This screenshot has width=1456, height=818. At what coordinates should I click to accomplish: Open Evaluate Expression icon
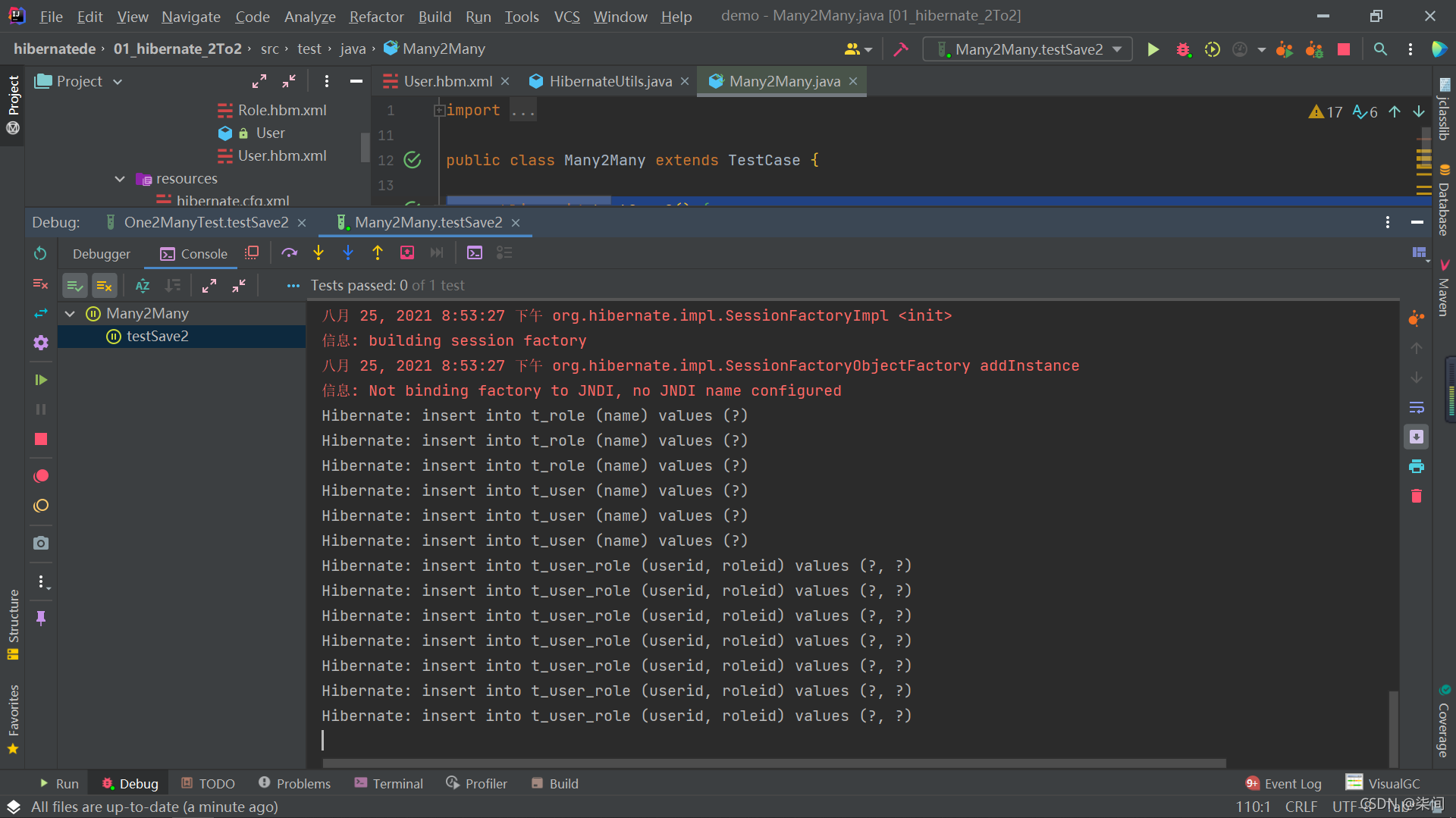click(x=475, y=253)
